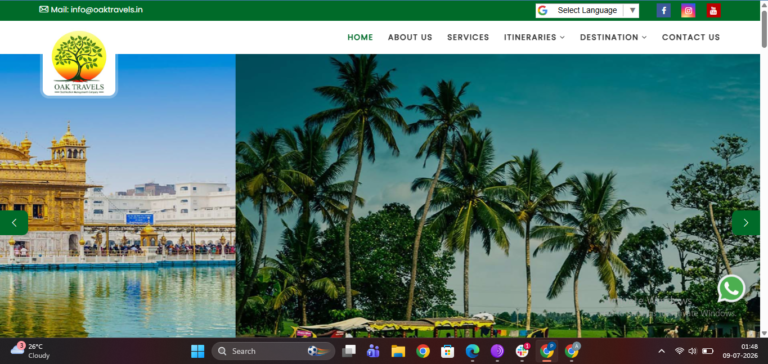The image size is (768, 364).
Task: Open Microsoft Store from taskbar
Action: click(447, 351)
